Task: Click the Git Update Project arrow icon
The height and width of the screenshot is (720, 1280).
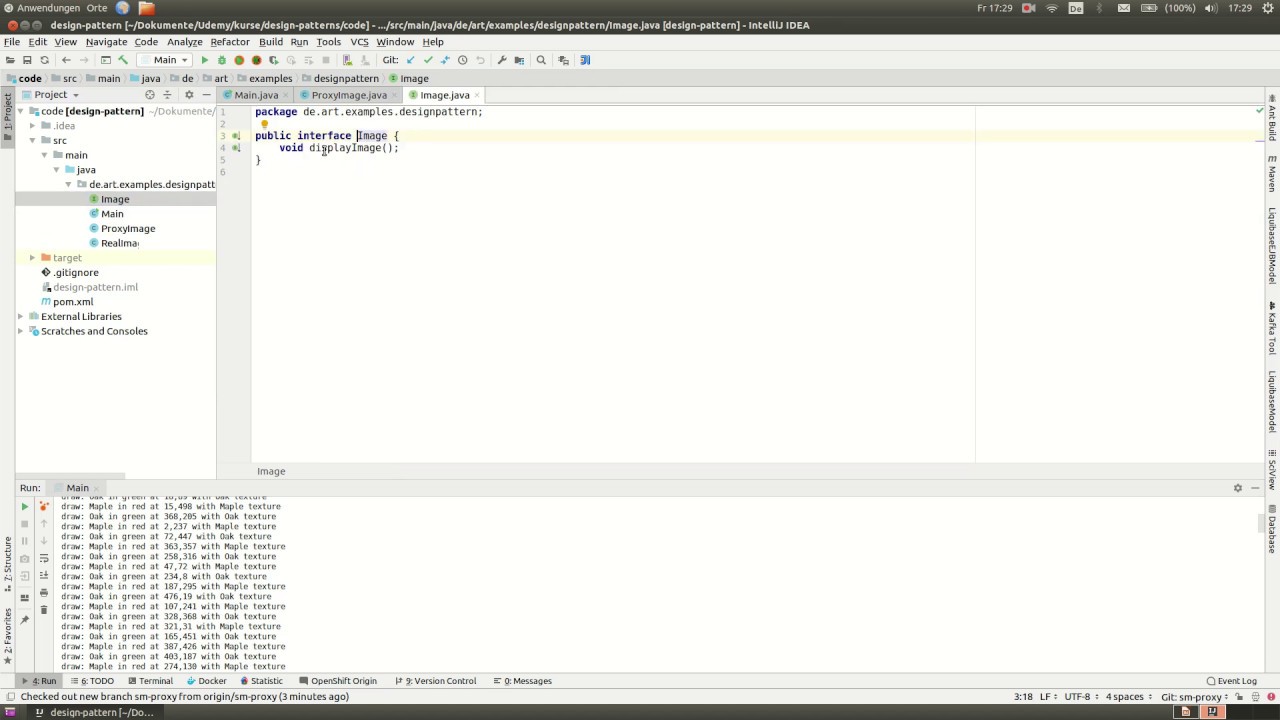Action: 410,60
